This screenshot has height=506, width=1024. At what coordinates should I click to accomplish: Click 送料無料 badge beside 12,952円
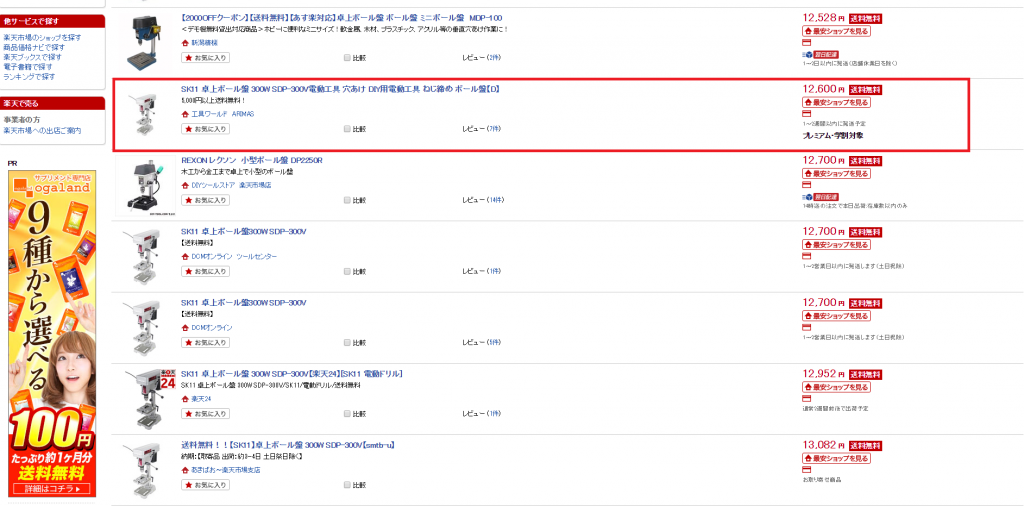(x=865, y=374)
